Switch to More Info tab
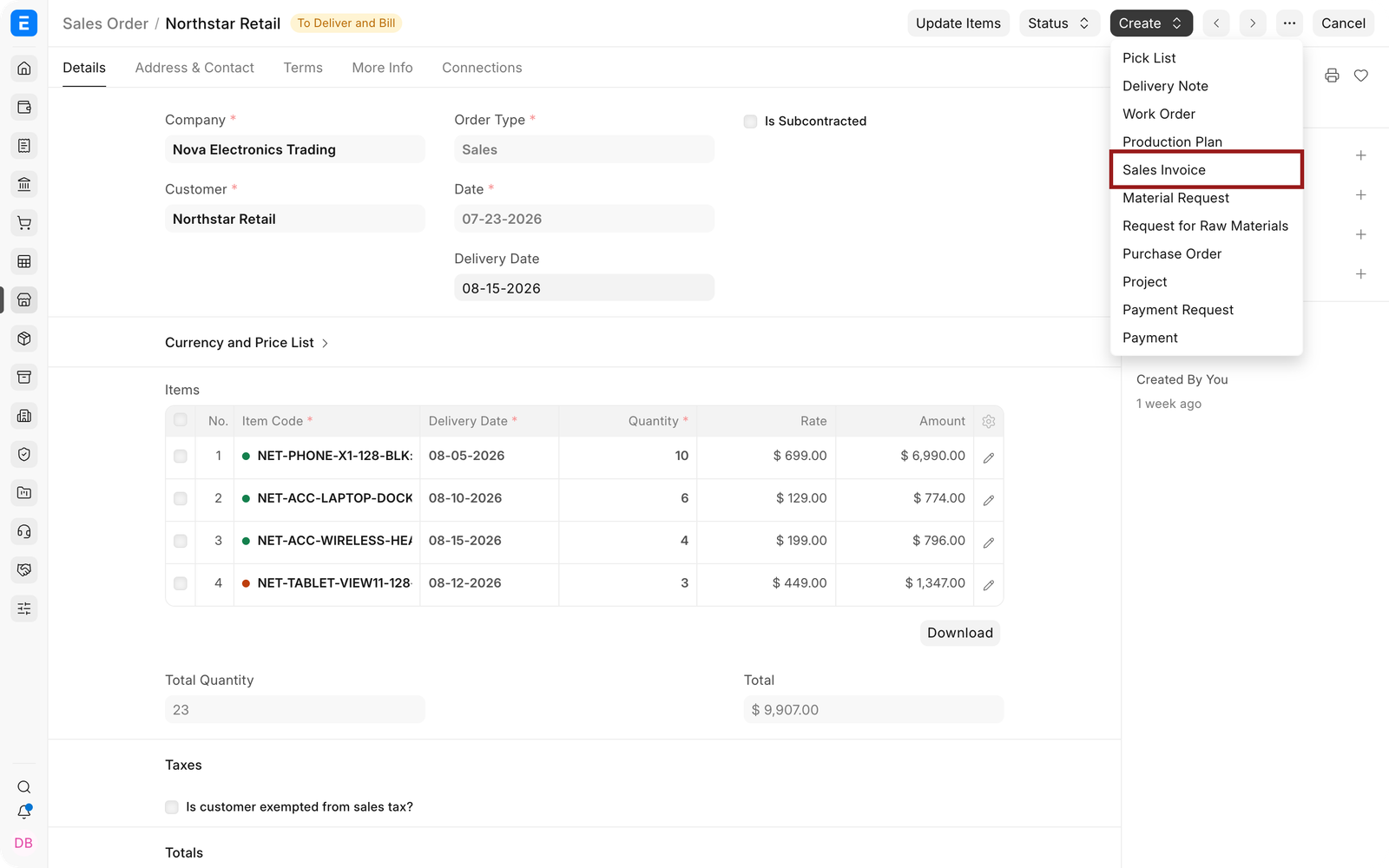 click(x=382, y=68)
